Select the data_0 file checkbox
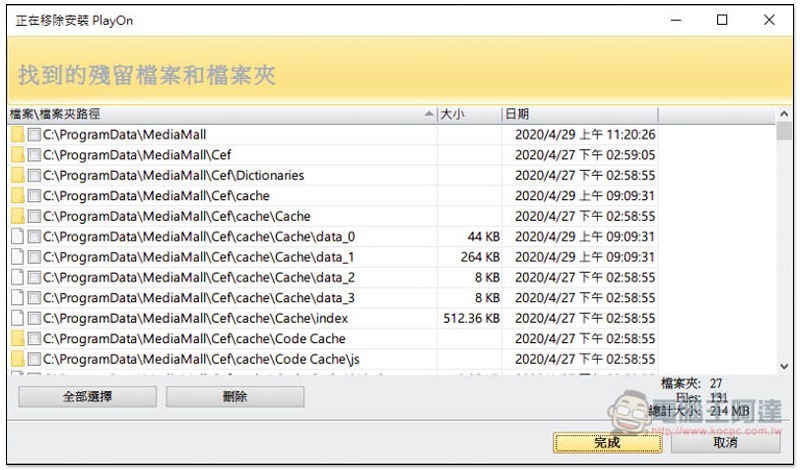Viewport: 800px width, 470px height. pos(34,237)
